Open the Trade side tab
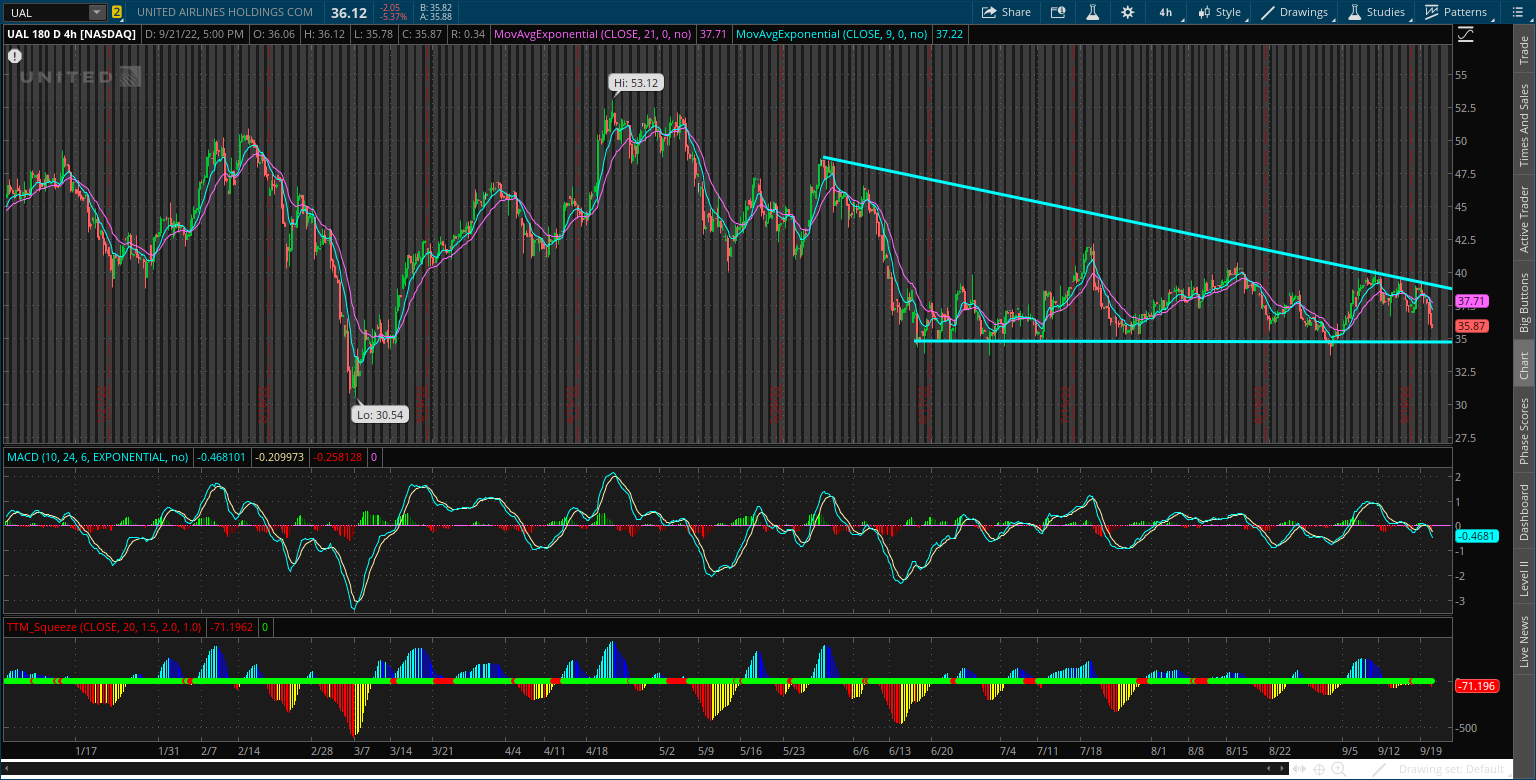The image size is (1536, 780). click(x=1524, y=51)
